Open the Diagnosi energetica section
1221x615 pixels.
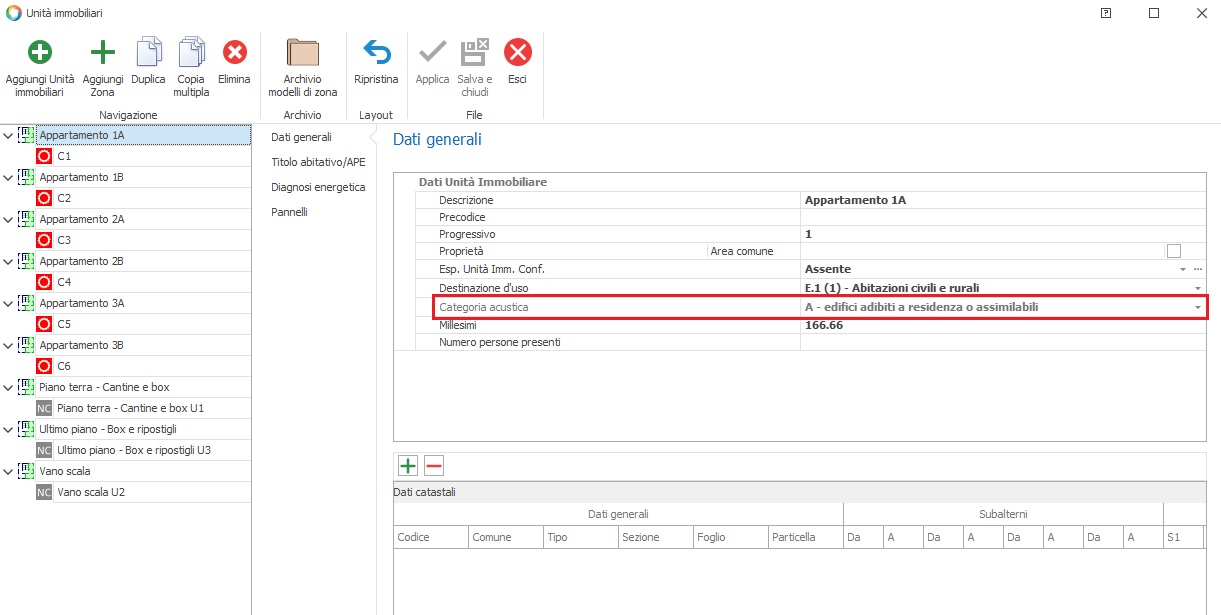coord(318,187)
